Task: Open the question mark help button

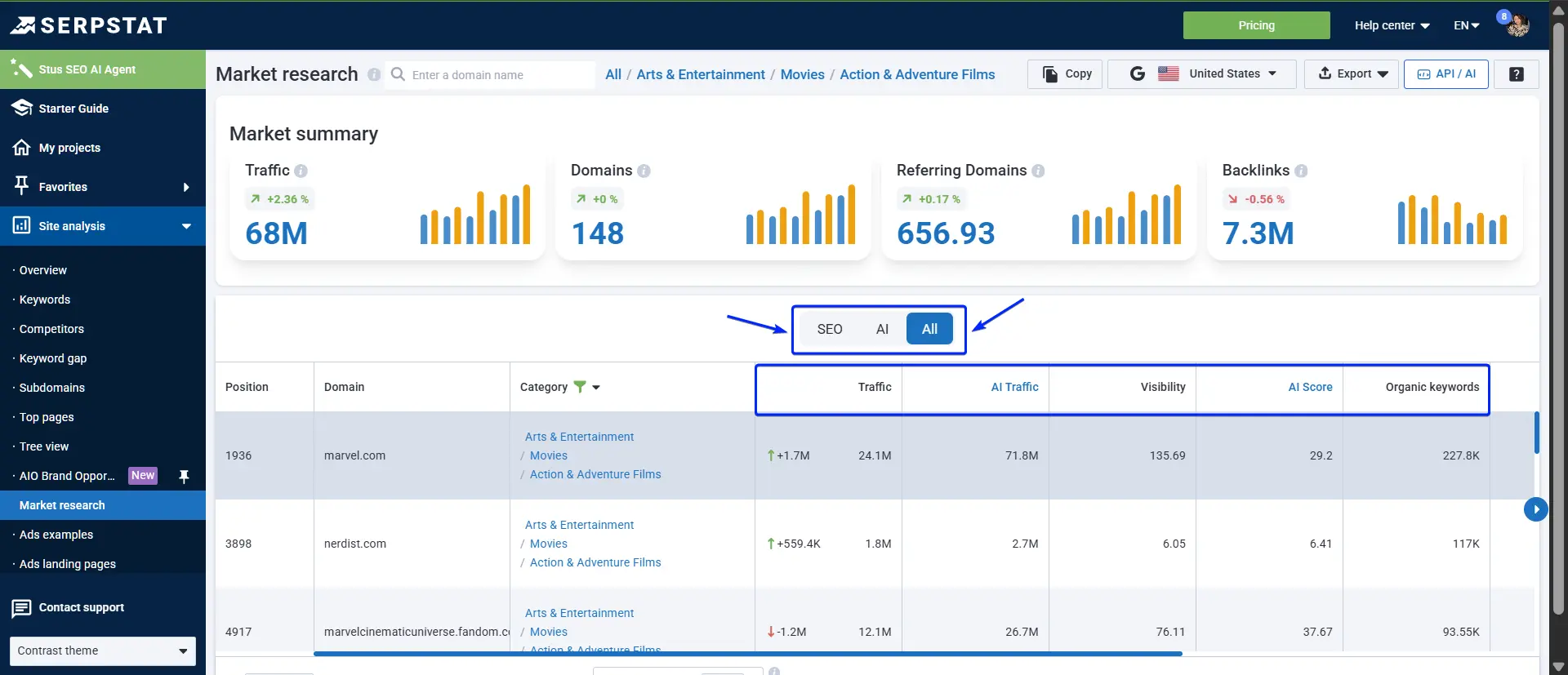Action: [1517, 74]
